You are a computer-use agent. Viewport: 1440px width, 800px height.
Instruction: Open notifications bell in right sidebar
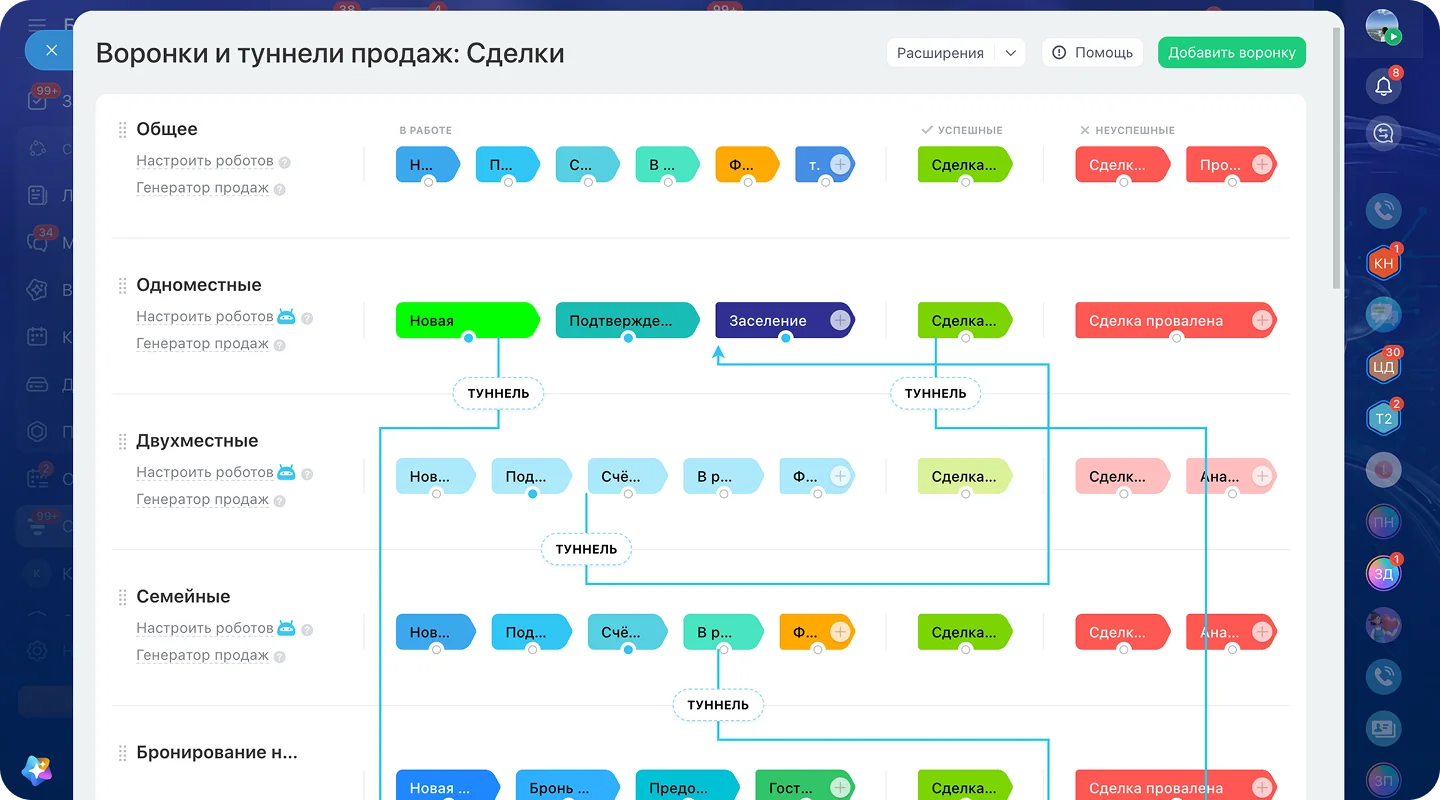click(x=1384, y=87)
